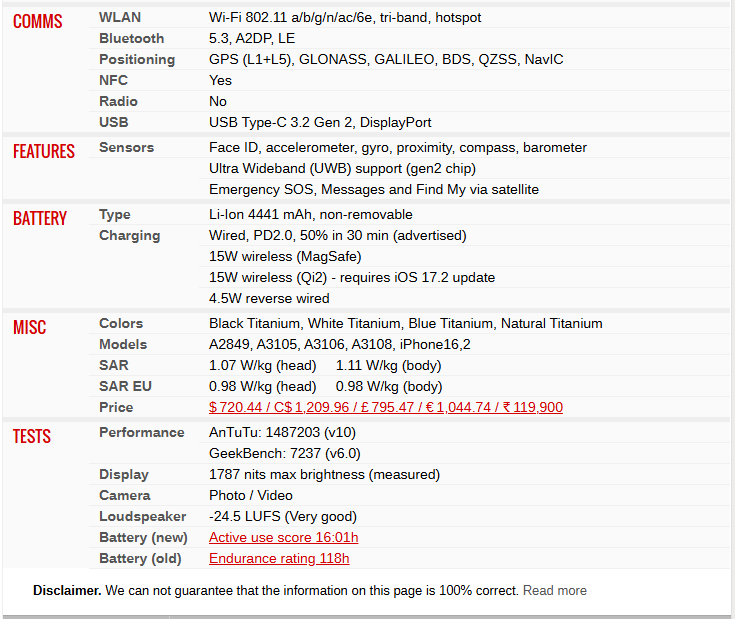The height and width of the screenshot is (619, 735).
Task: Click the Positioning spec label
Action: tap(137, 60)
